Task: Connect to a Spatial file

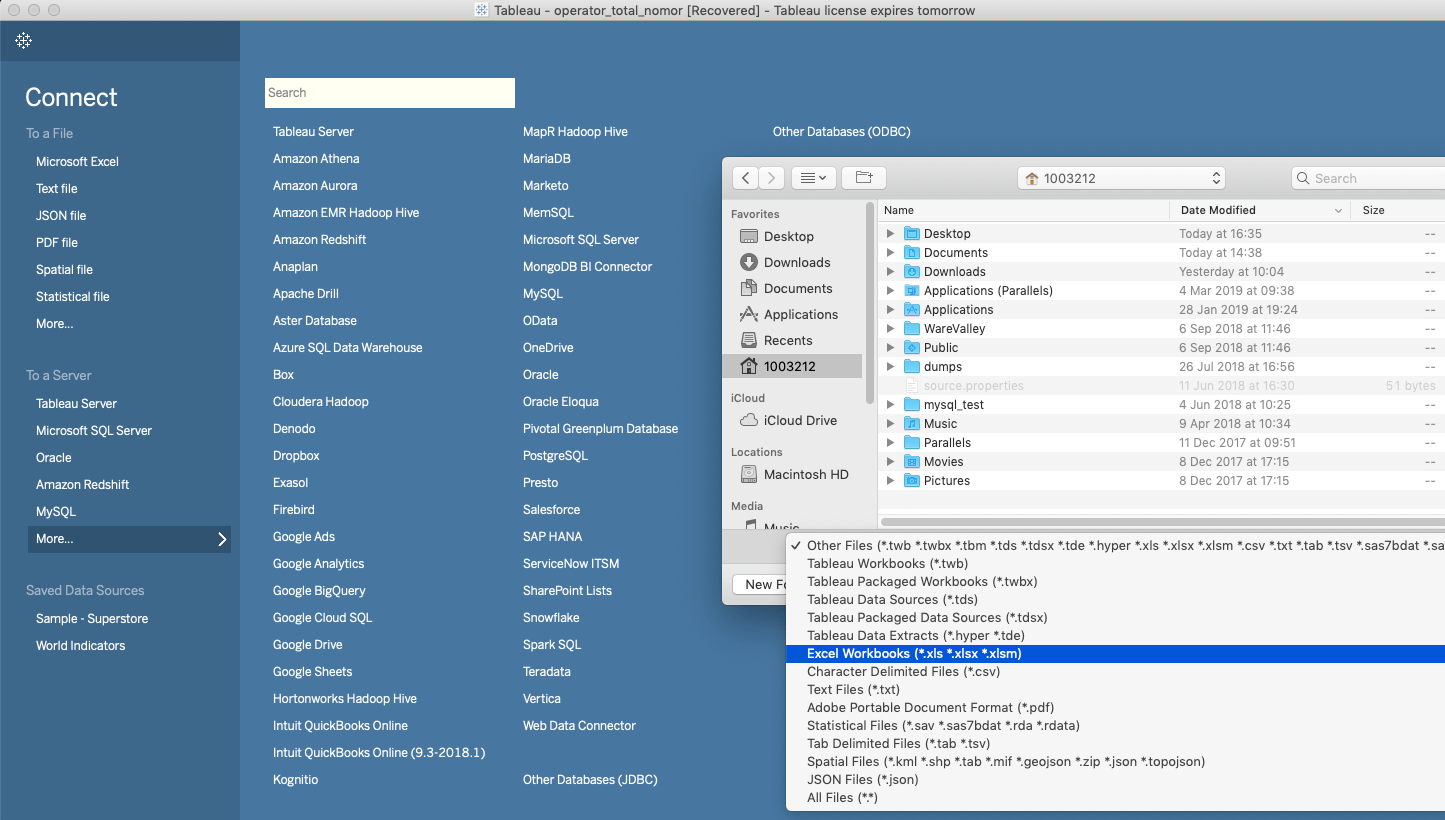Action: coord(64,269)
